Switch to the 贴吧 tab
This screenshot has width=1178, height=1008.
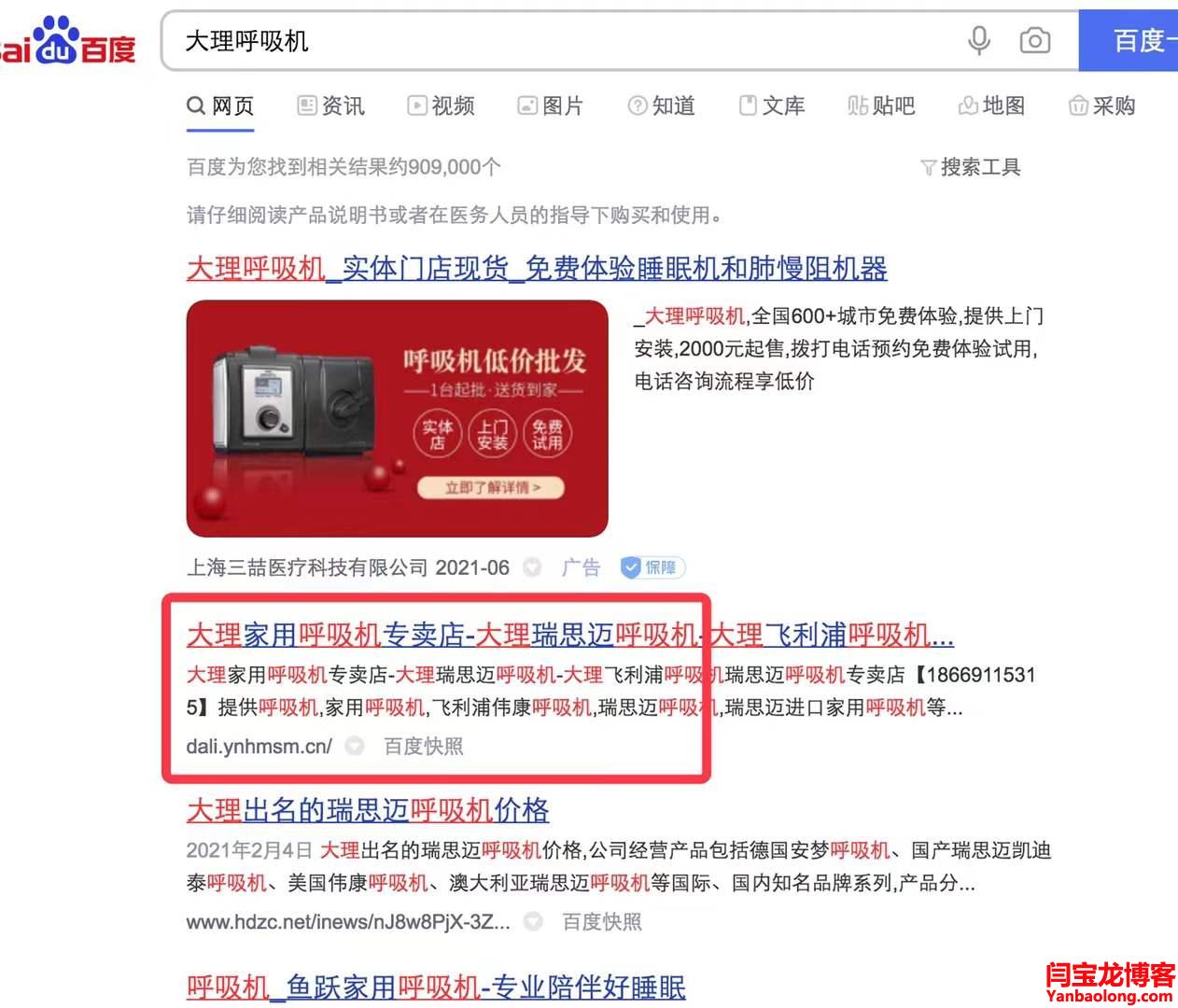881,105
